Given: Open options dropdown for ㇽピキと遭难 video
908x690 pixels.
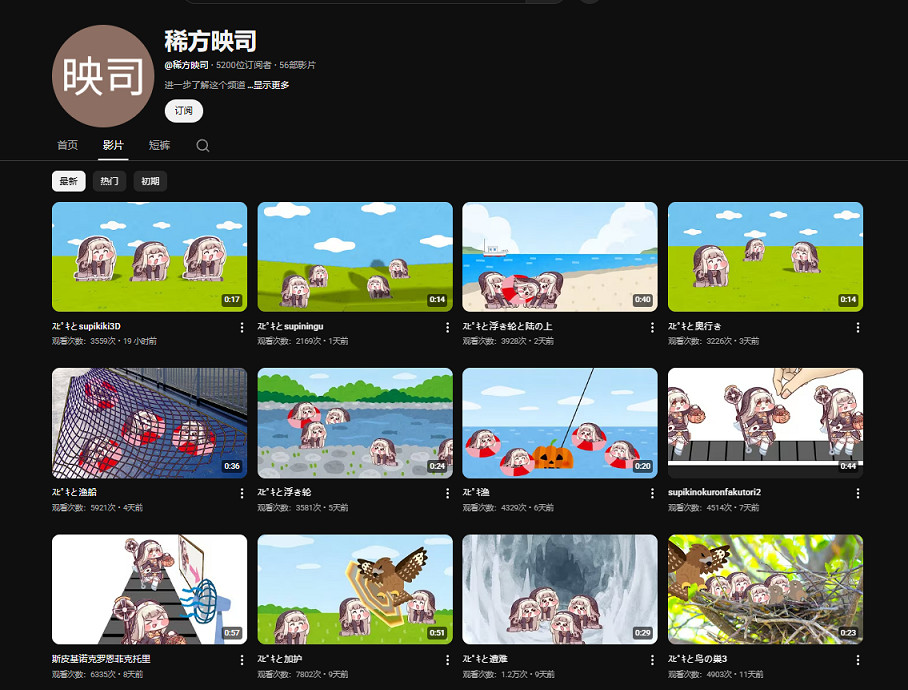Looking at the screenshot, I should [652, 660].
